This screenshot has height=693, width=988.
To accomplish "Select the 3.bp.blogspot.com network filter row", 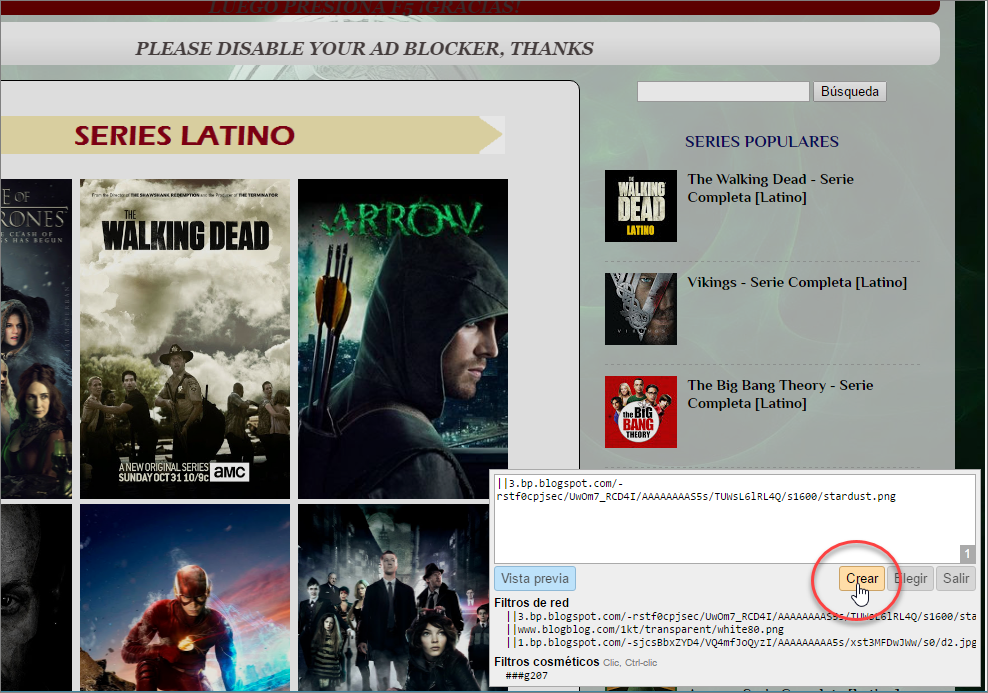I will coord(741,616).
